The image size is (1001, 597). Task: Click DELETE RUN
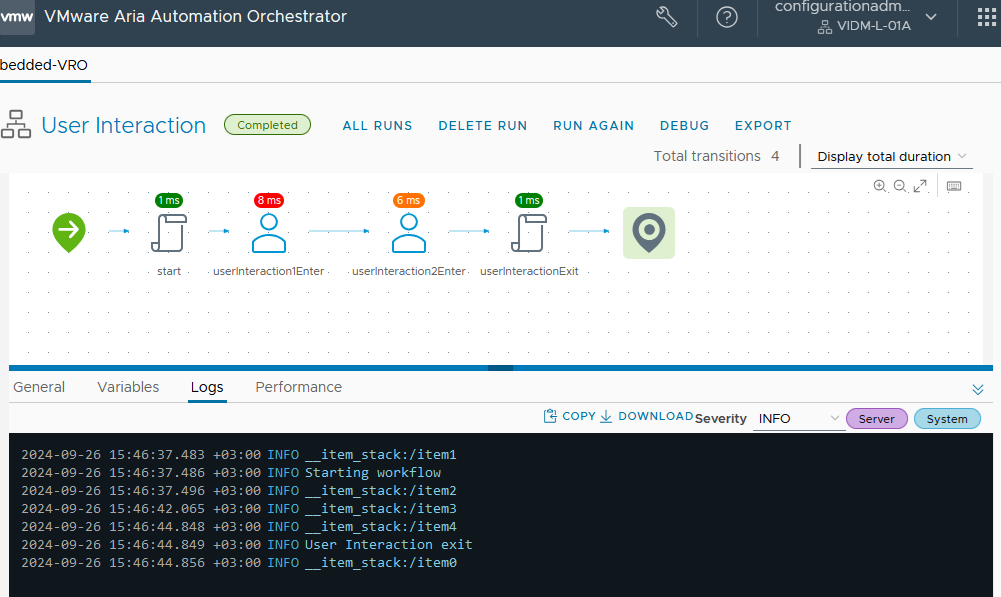[x=483, y=126]
